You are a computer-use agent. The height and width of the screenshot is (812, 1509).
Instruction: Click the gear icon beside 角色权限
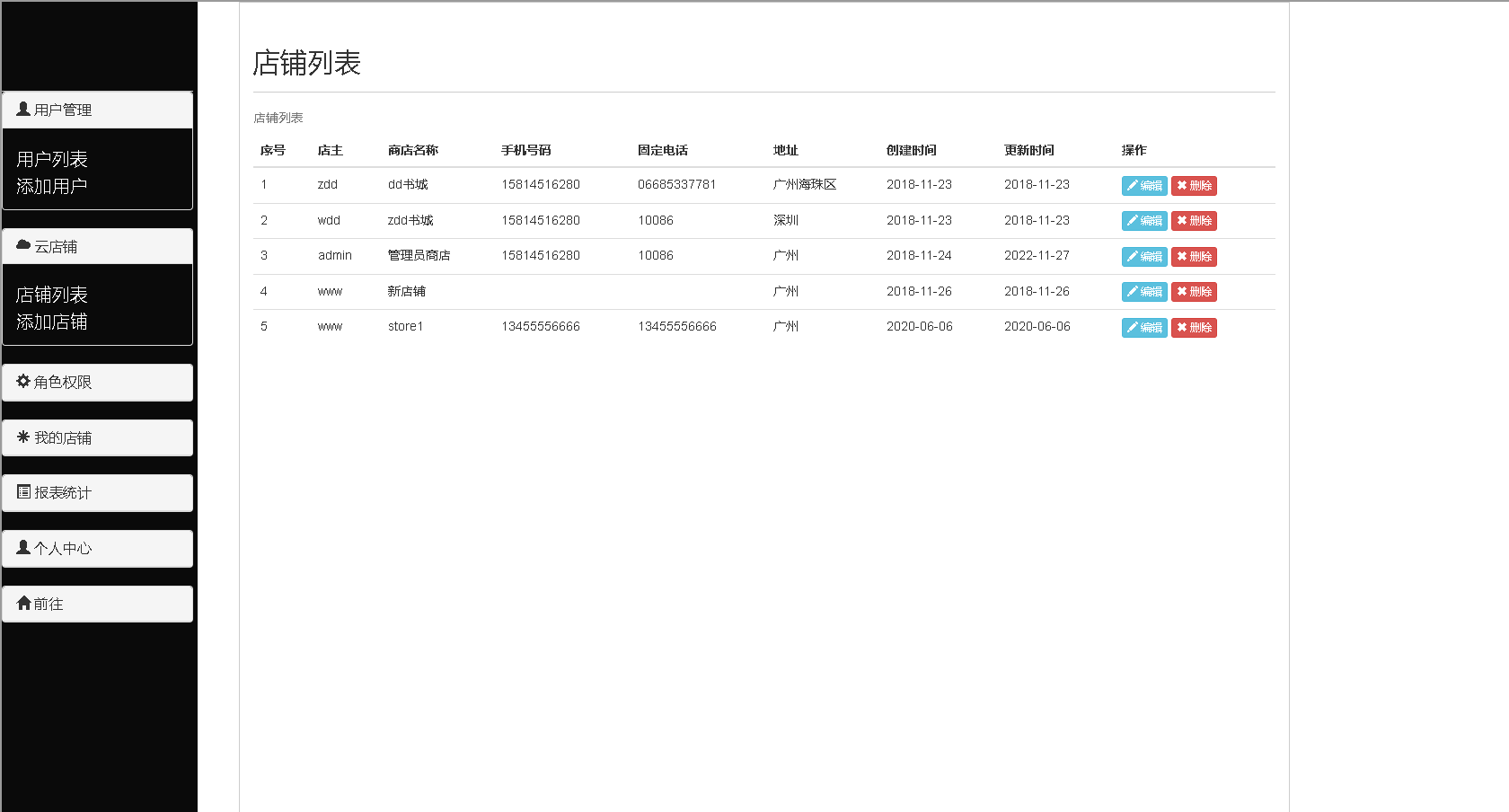point(23,381)
